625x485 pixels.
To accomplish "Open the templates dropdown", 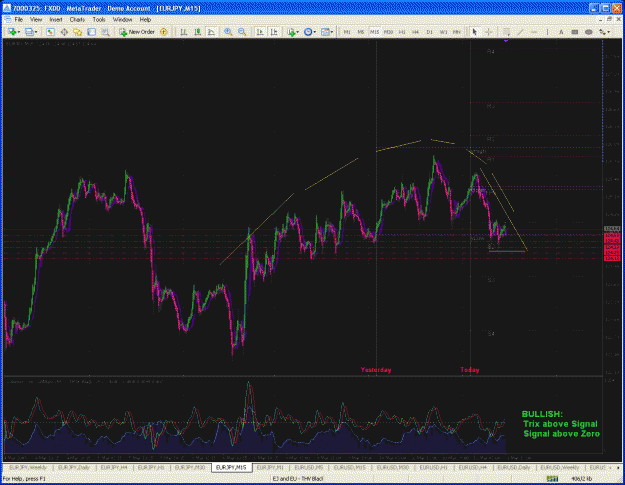I will [327, 32].
